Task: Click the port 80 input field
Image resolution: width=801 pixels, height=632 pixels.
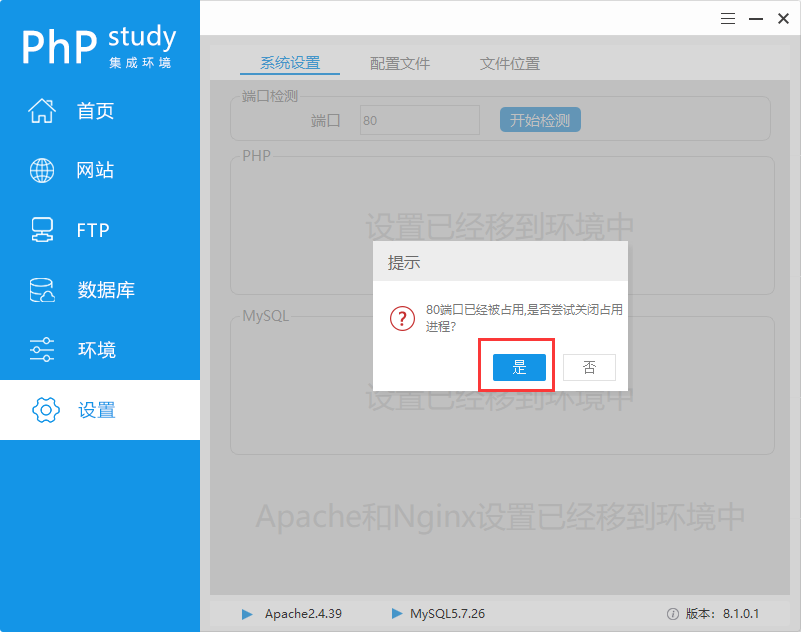Action: 419,119
